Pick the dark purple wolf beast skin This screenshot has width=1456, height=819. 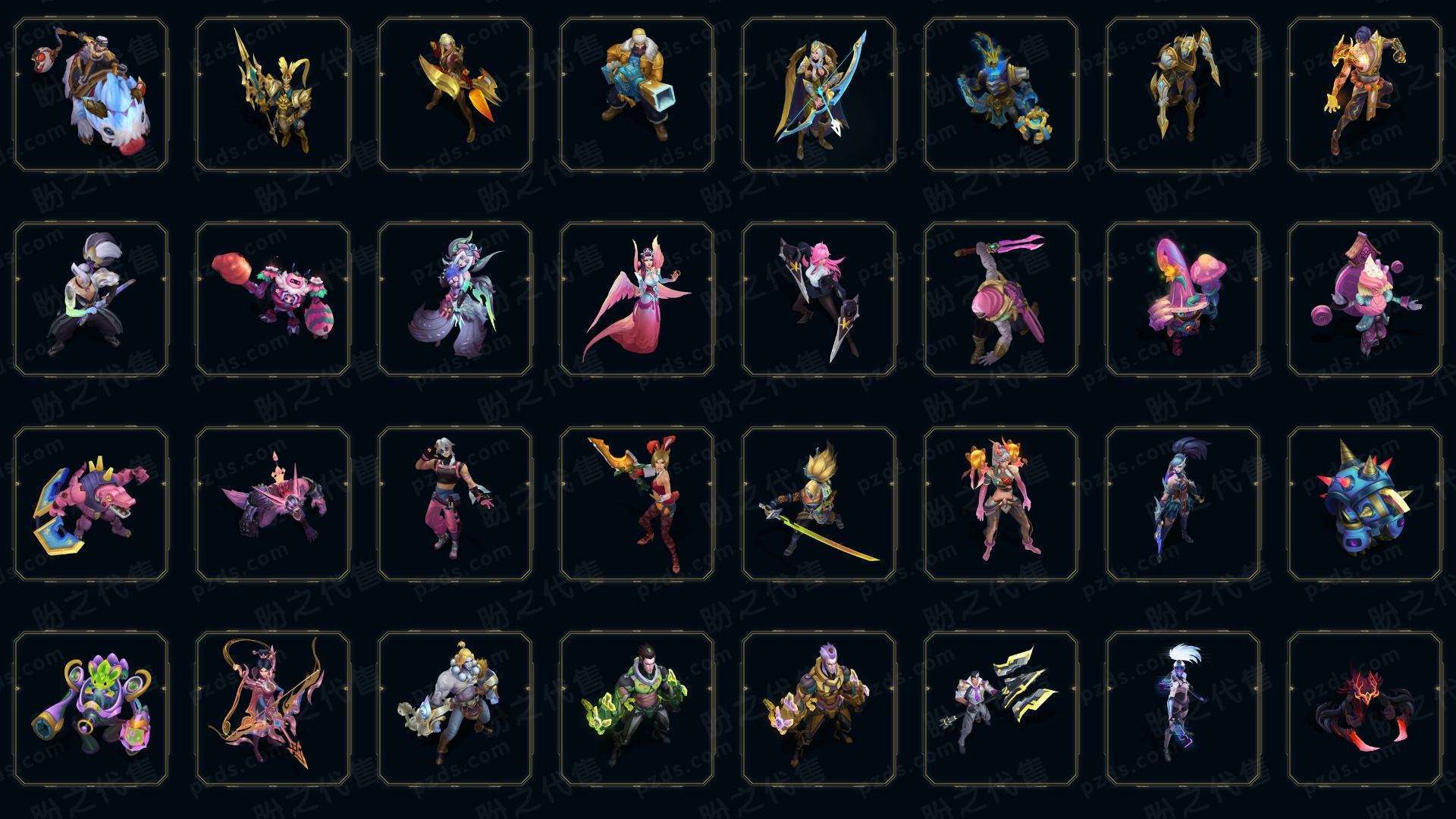(273, 504)
